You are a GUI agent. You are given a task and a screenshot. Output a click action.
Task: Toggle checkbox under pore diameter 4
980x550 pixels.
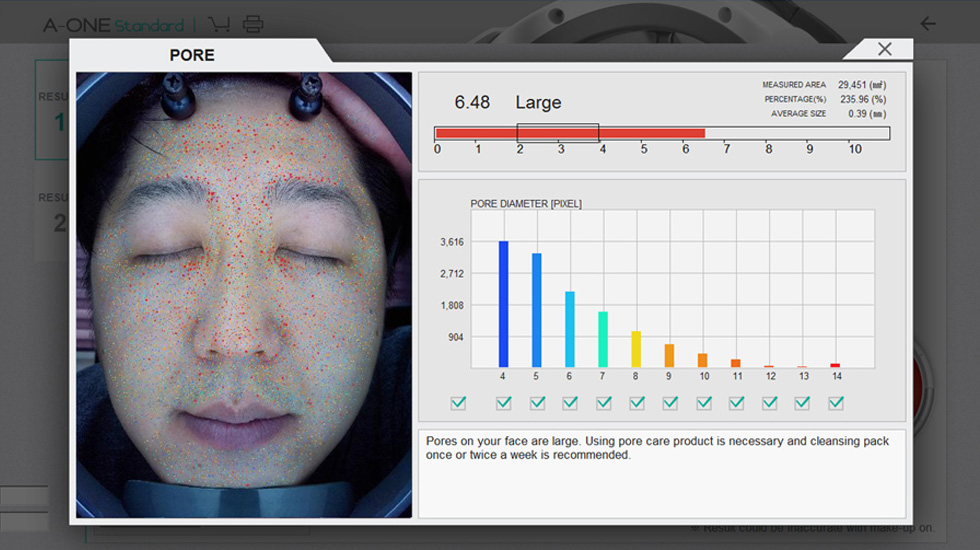[x=503, y=402]
